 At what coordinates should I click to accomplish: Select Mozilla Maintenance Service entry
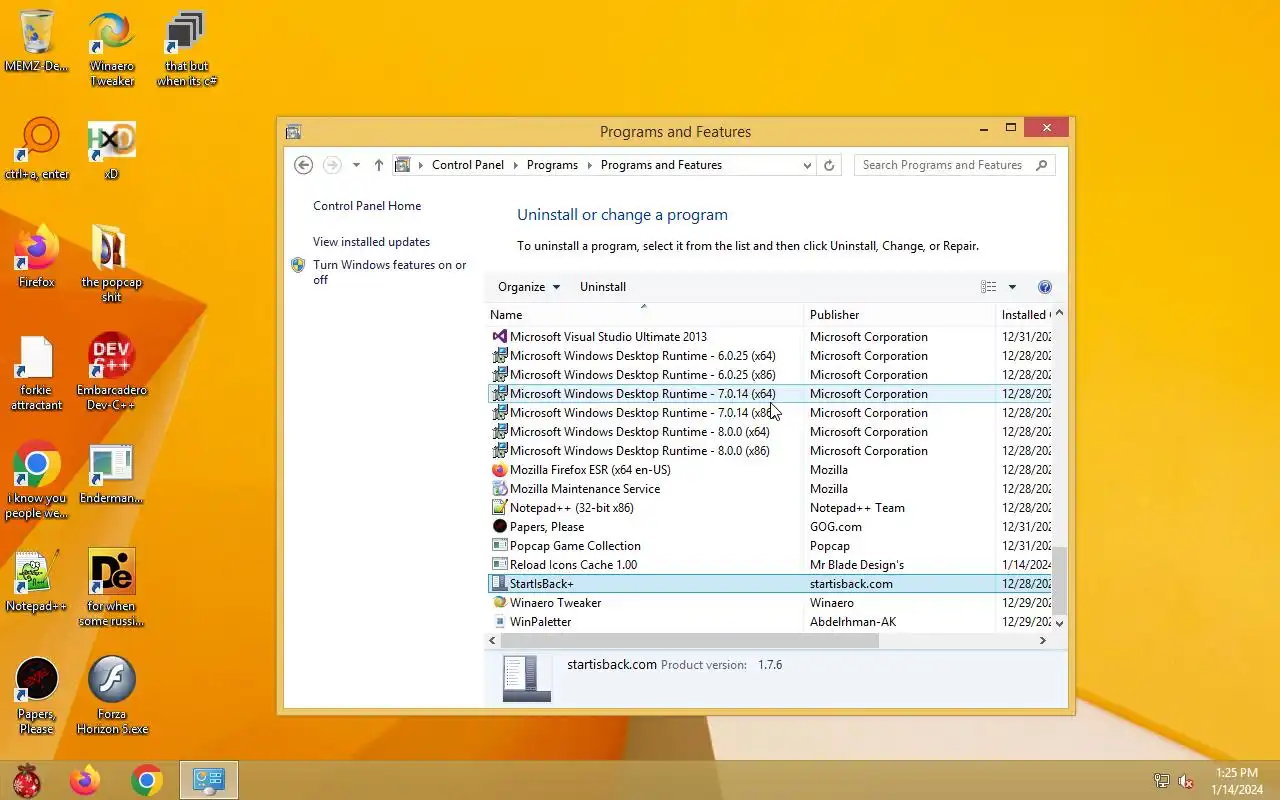[x=768, y=489]
